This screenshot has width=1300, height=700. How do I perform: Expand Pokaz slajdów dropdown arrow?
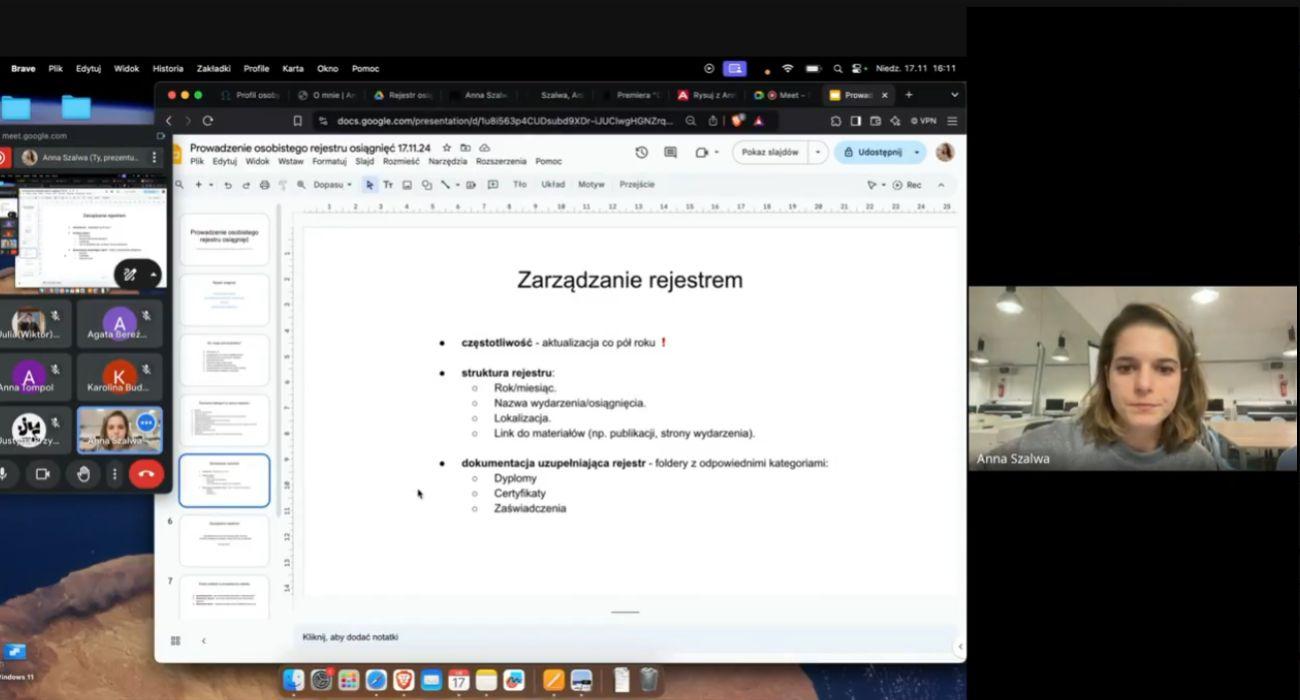[818, 152]
